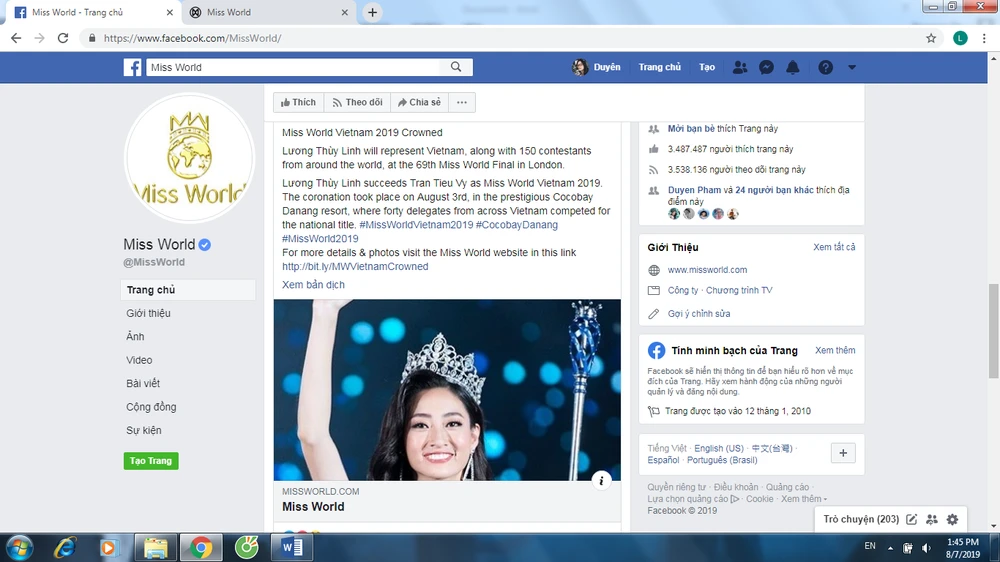Expand more languages with plus button
Image resolution: width=1000 pixels, height=562 pixels.
tap(842, 453)
